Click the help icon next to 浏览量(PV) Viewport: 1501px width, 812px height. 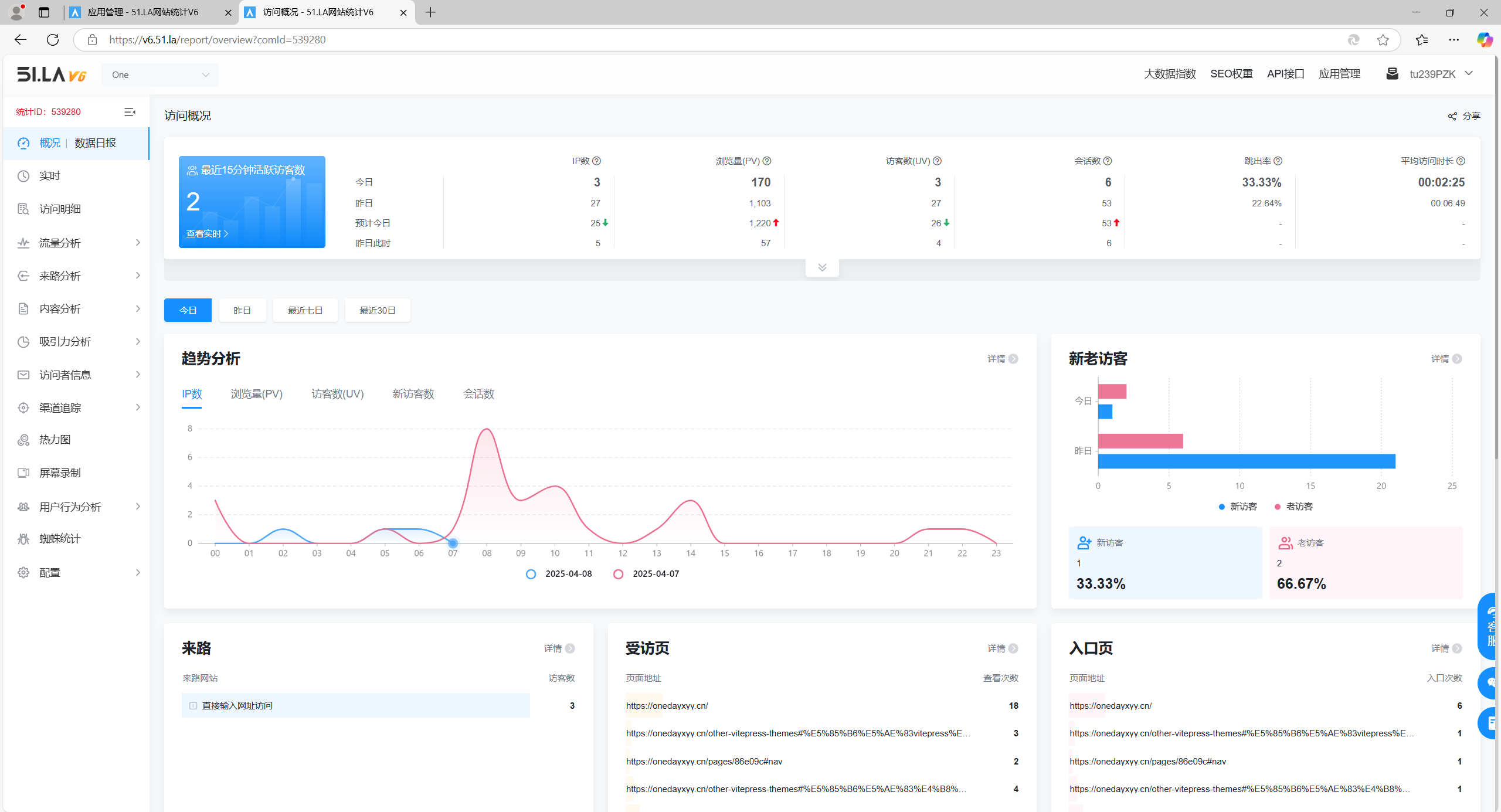point(767,161)
